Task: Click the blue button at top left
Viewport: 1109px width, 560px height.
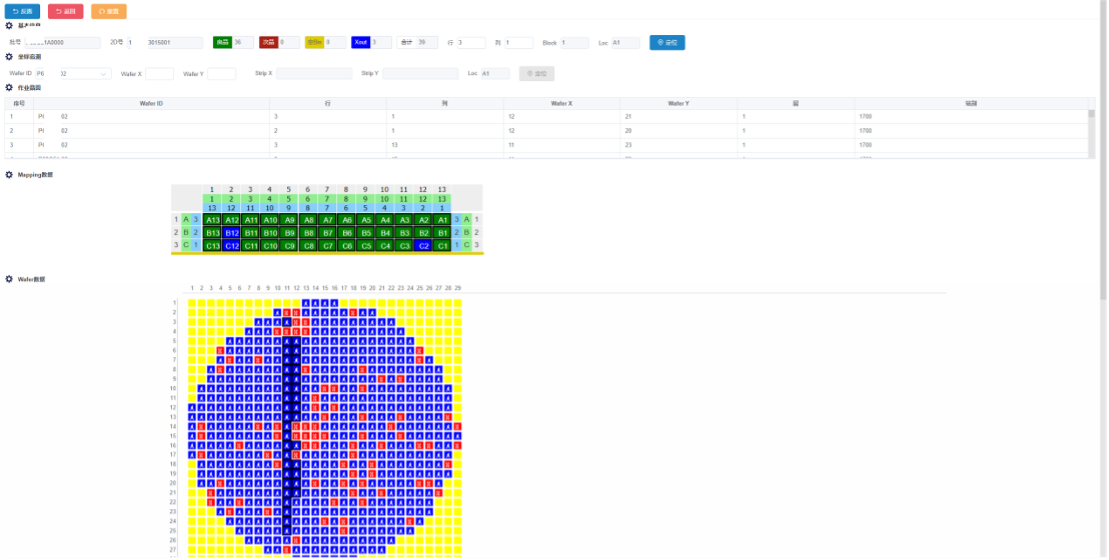Action: pos(23,11)
